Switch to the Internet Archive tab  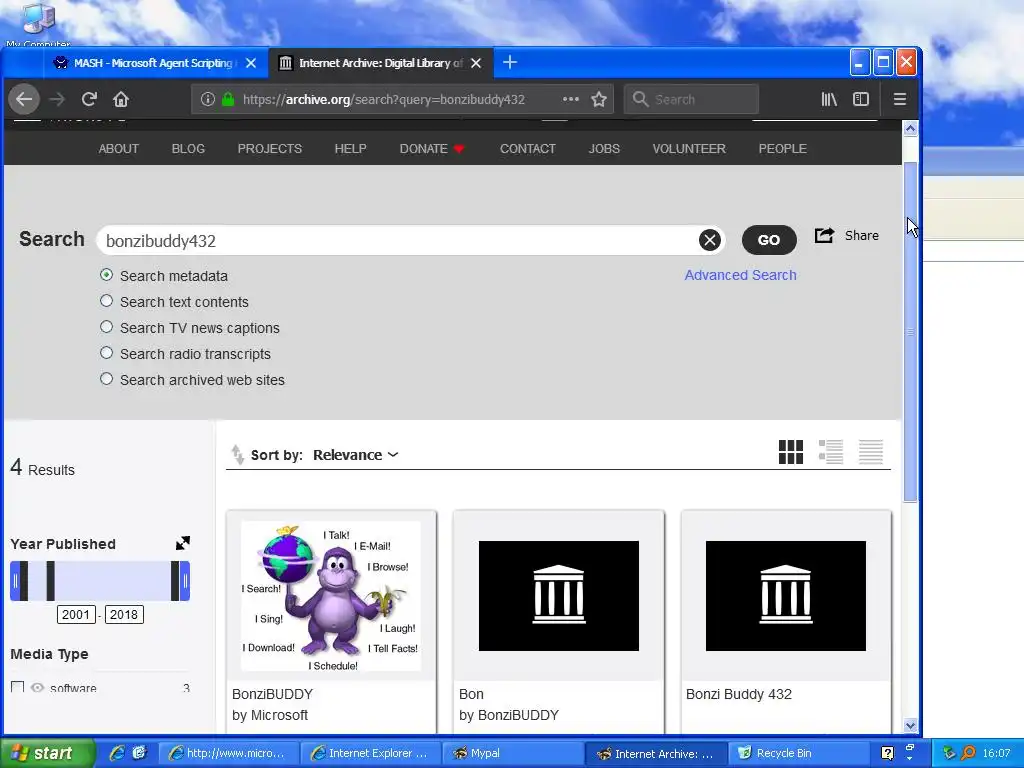click(380, 63)
